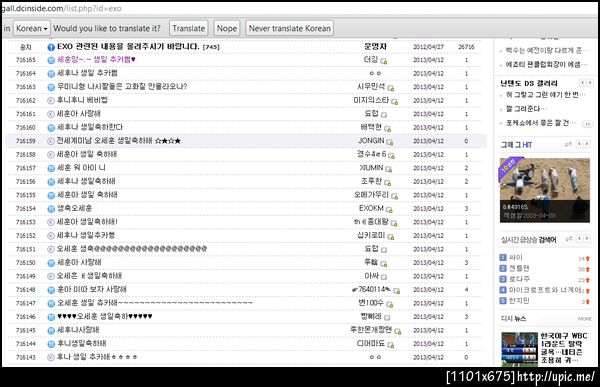The width and height of the screenshot is (600, 387).
Task: Go to next item in DS 갤러리 sidebar
Action: tap(590, 83)
